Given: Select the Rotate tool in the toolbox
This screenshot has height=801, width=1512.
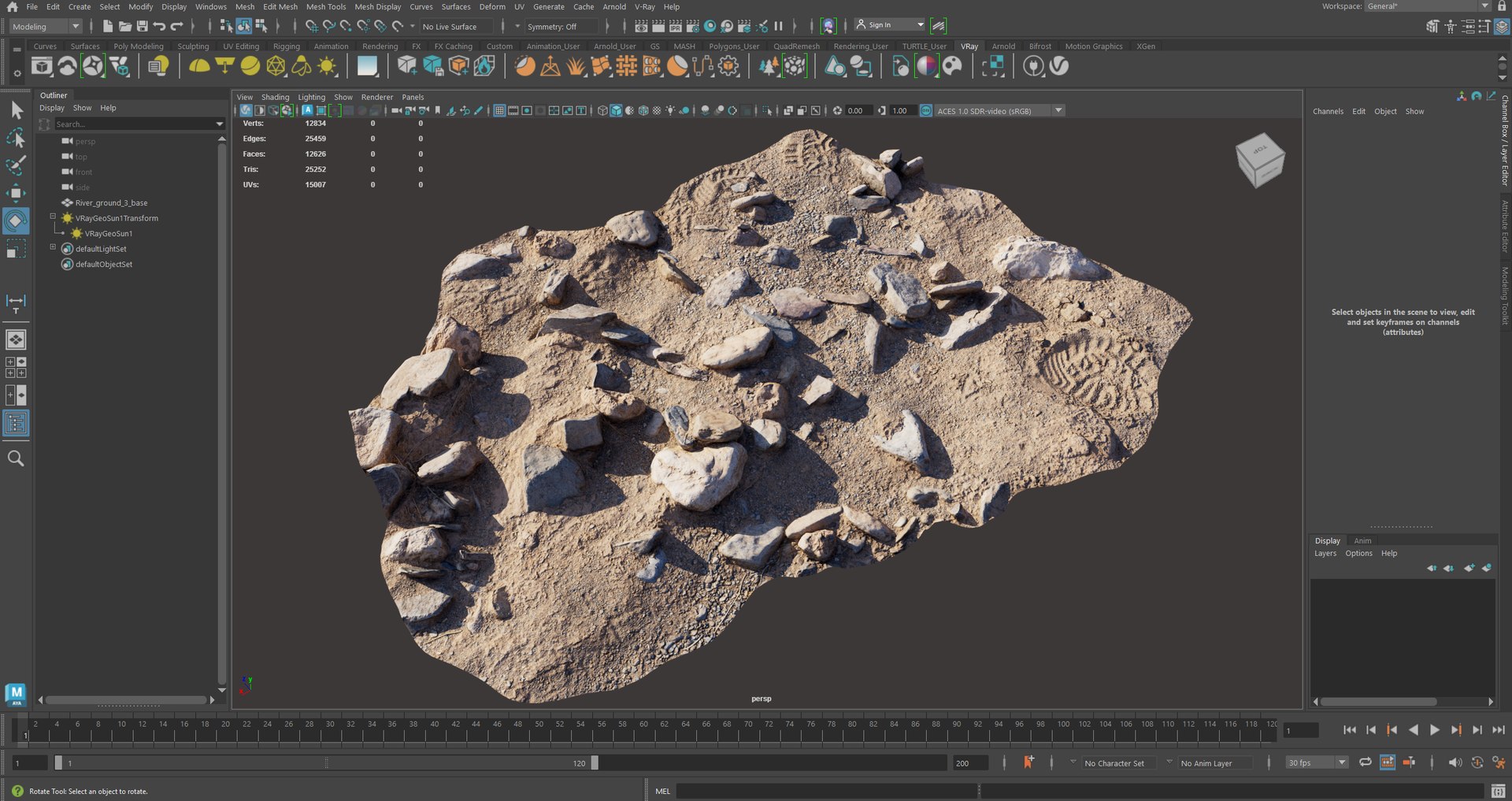Looking at the screenshot, I should 16,221.
